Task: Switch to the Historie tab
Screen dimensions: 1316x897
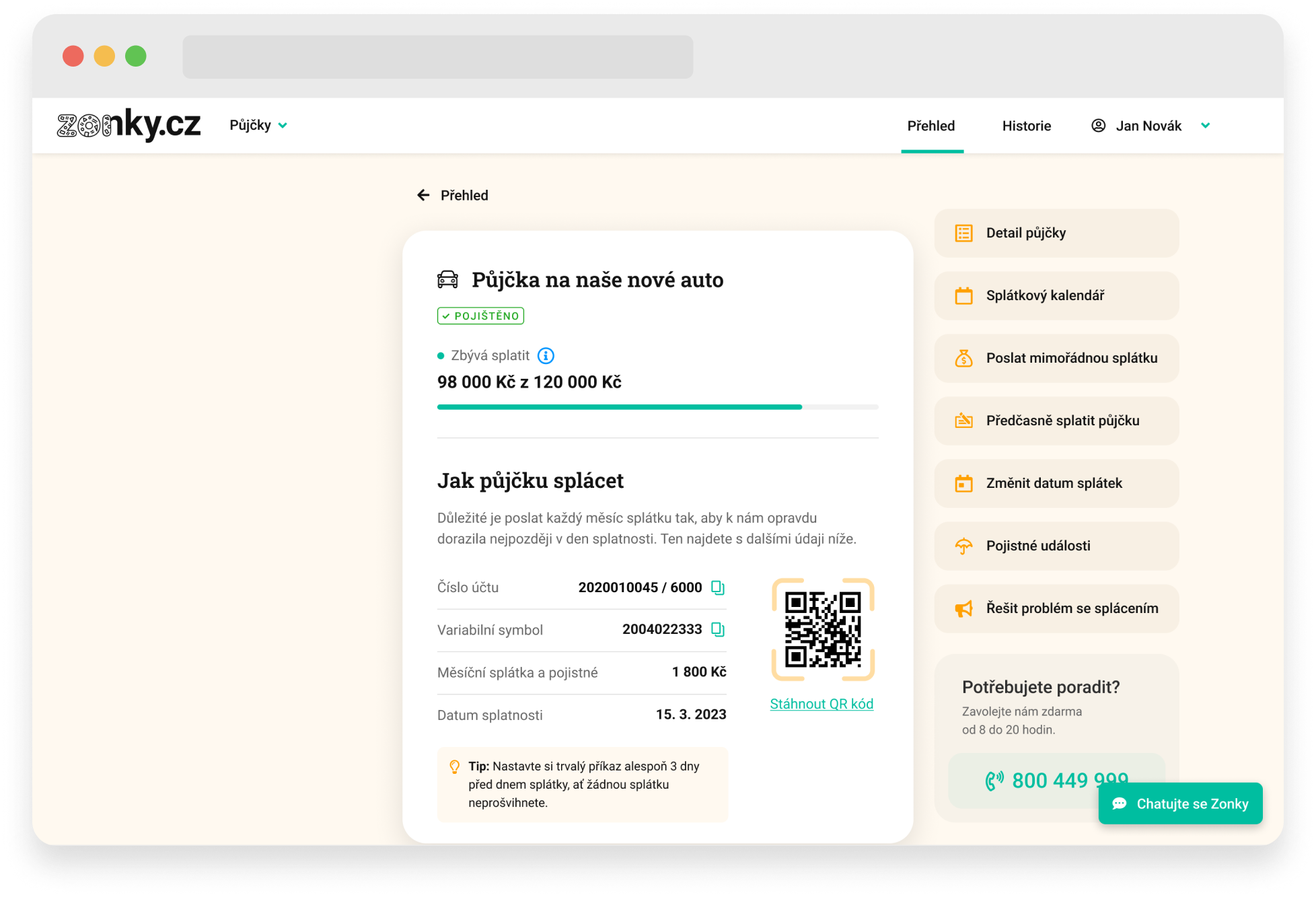Action: (1026, 126)
